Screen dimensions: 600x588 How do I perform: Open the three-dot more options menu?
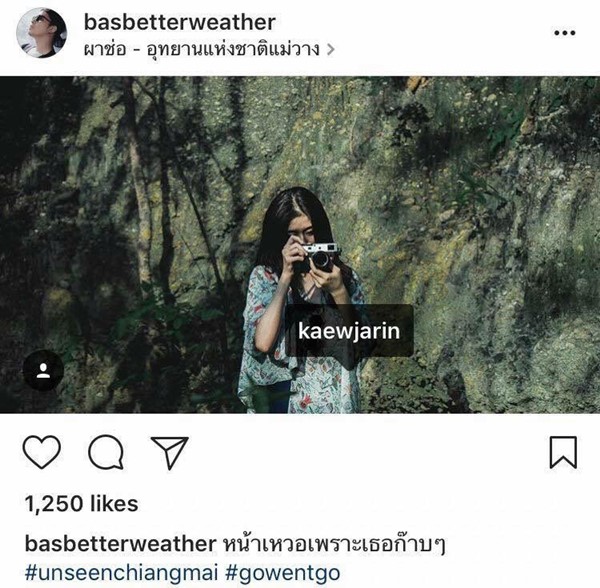click(x=565, y=33)
